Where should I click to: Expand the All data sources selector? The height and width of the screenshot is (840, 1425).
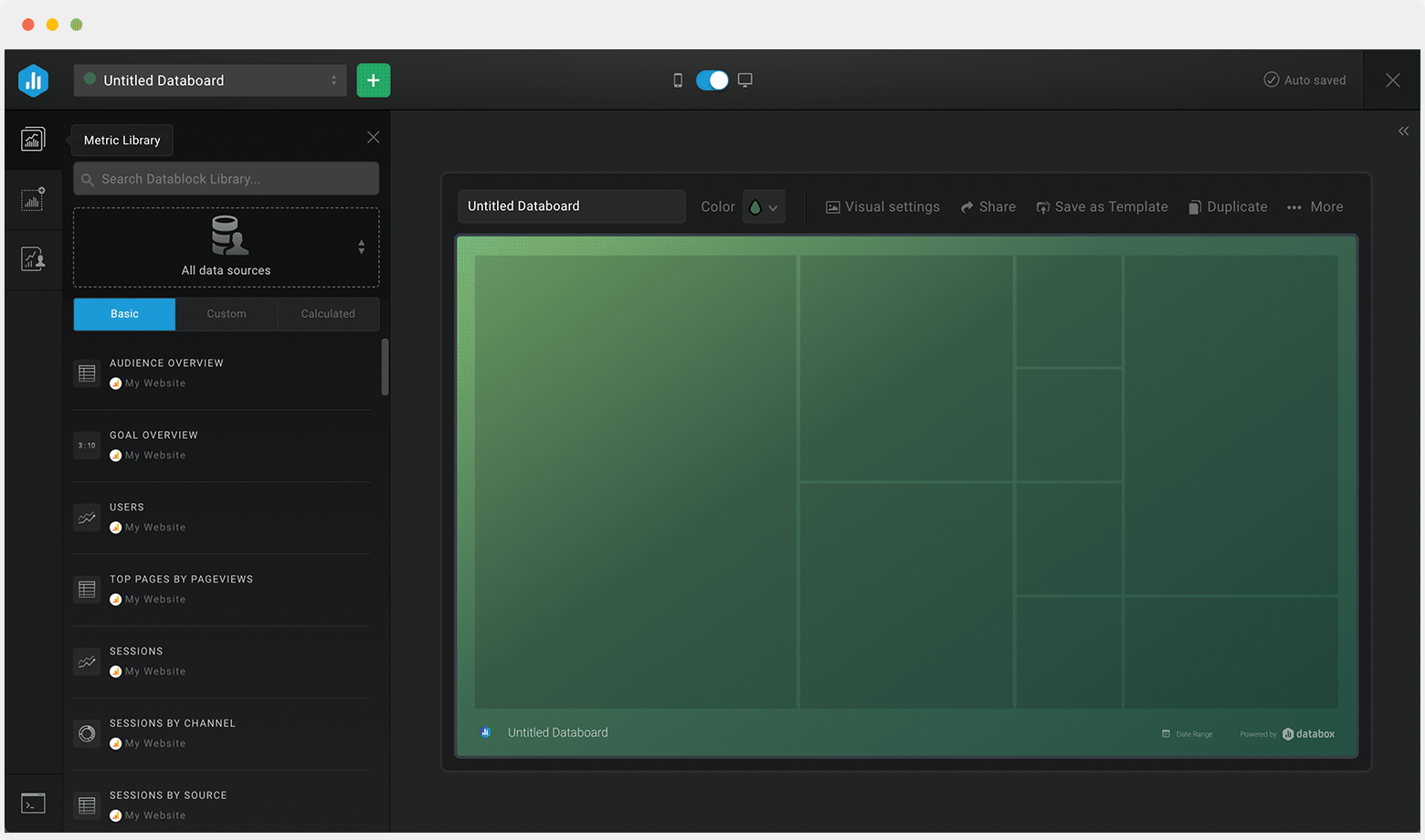(360, 247)
